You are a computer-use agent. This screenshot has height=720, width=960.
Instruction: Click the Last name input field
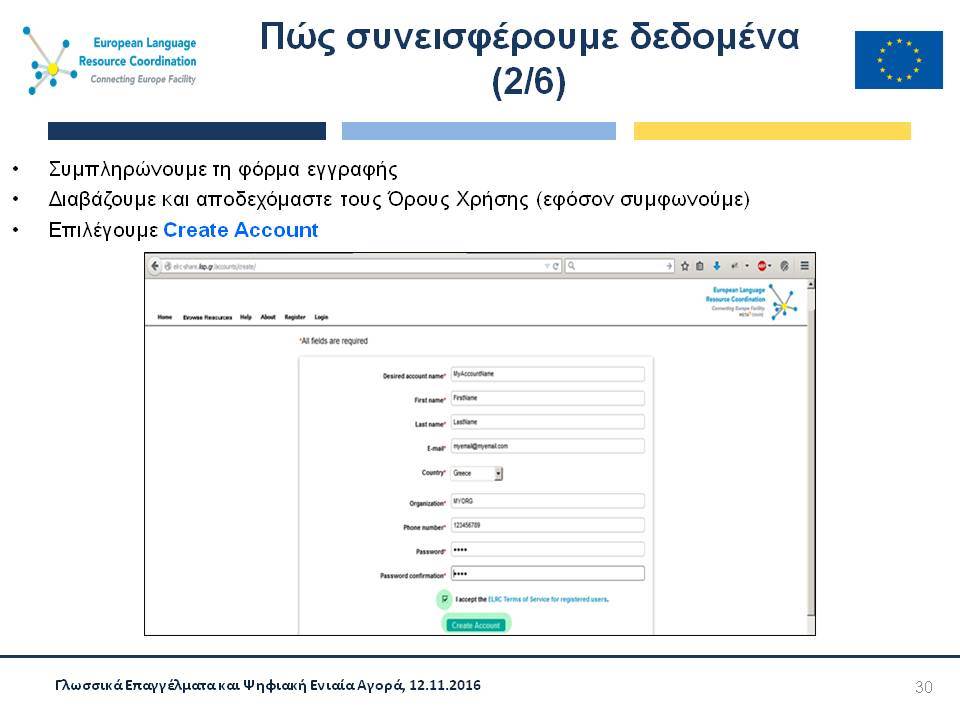pos(547,422)
